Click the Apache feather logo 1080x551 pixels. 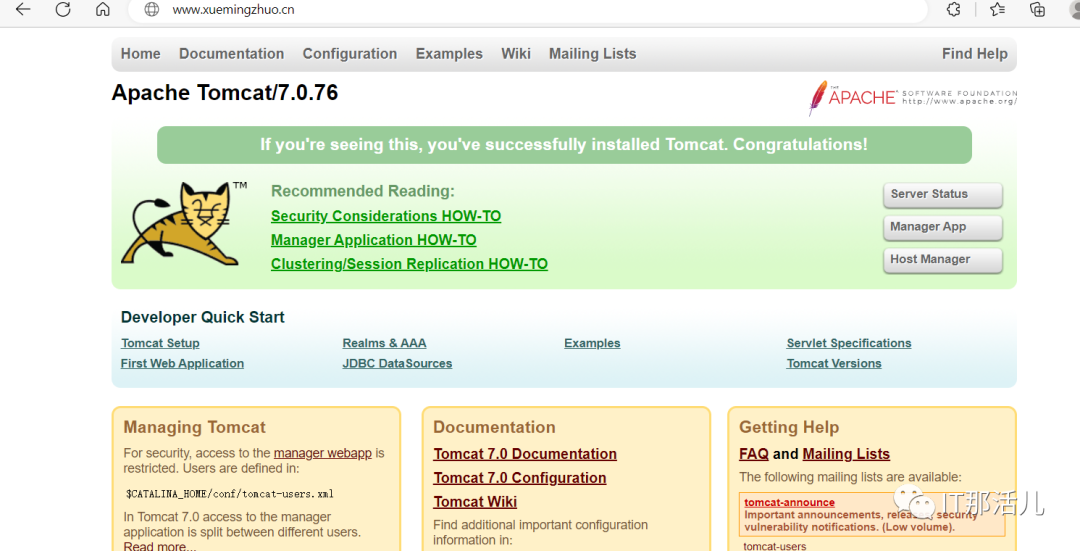[x=913, y=97]
